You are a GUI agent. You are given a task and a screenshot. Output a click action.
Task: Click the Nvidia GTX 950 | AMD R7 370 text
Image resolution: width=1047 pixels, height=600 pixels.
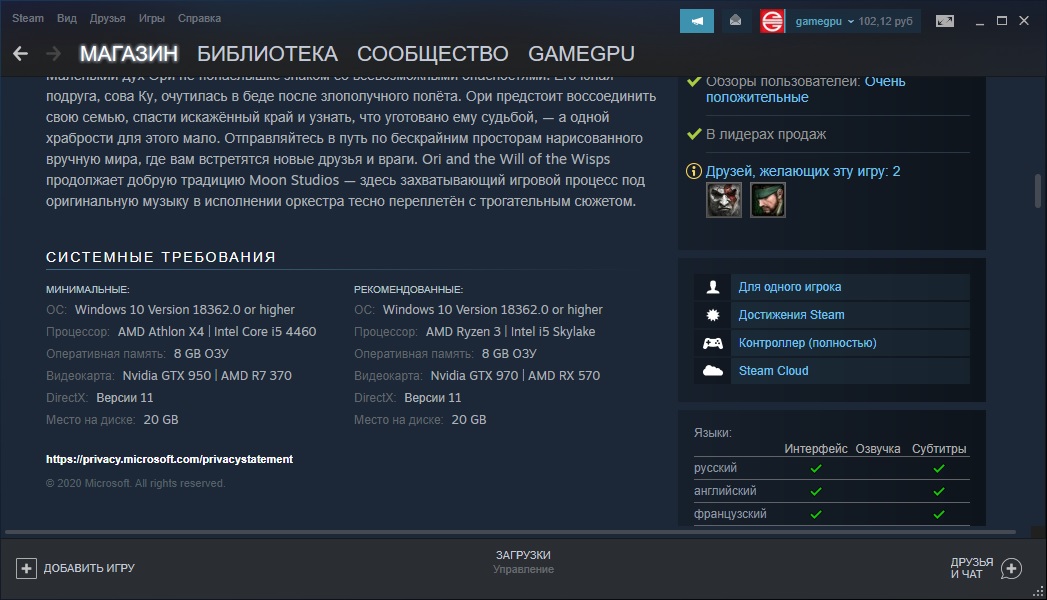click(207, 376)
